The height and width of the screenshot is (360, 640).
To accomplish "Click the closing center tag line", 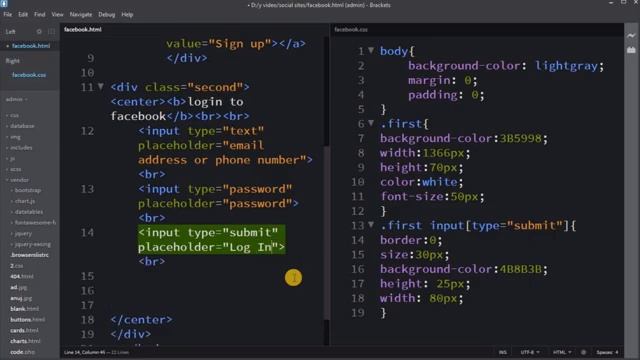I will (141, 320).
